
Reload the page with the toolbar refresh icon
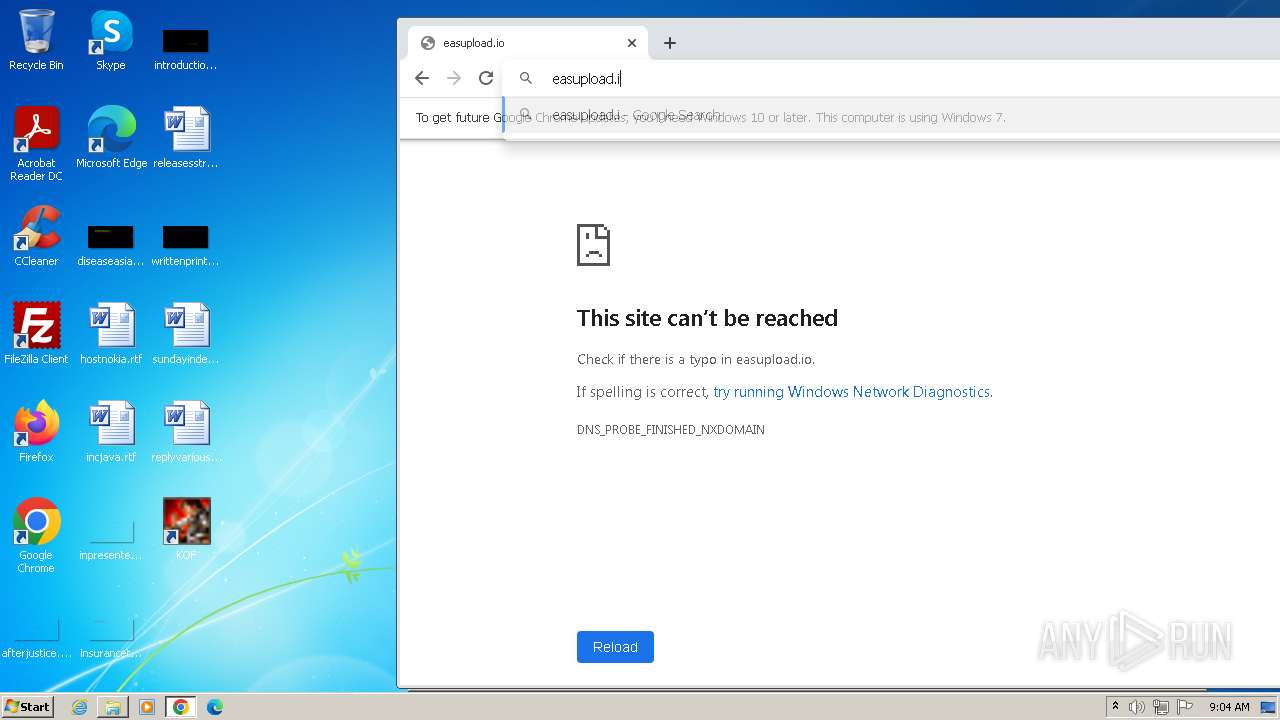[x=486, y=78]
